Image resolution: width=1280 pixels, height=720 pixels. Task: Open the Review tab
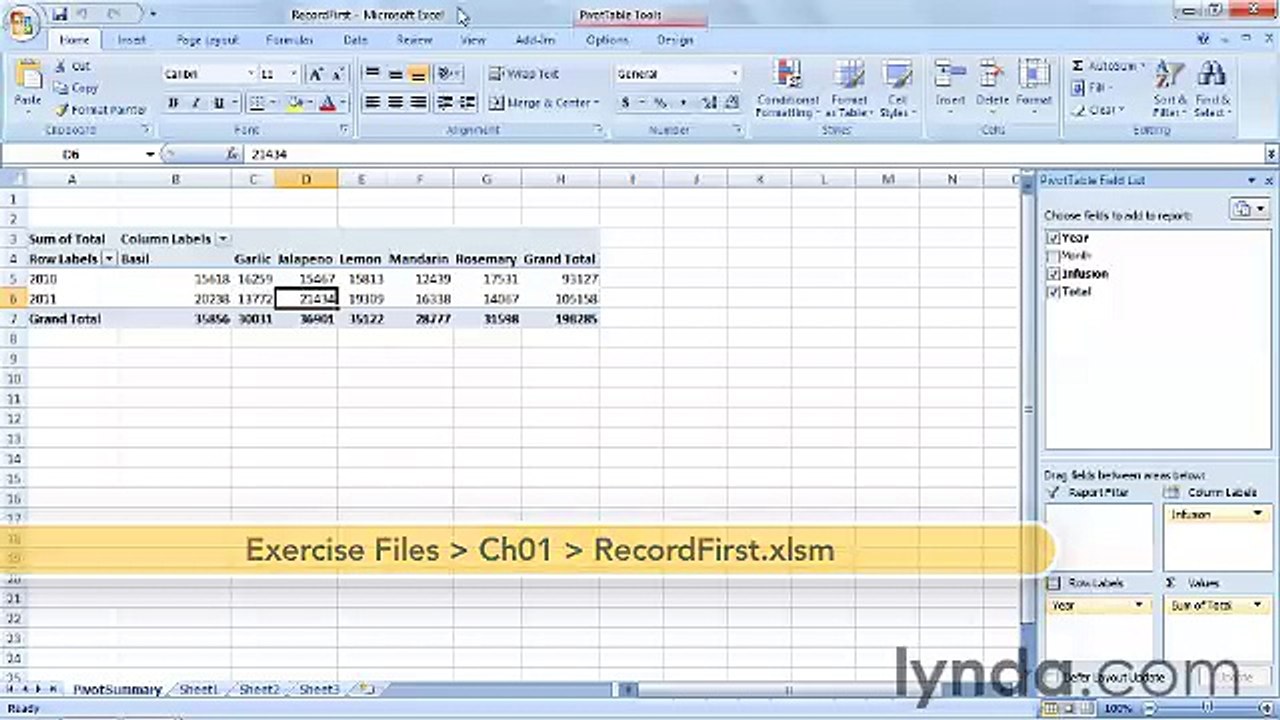pos(414,40)
